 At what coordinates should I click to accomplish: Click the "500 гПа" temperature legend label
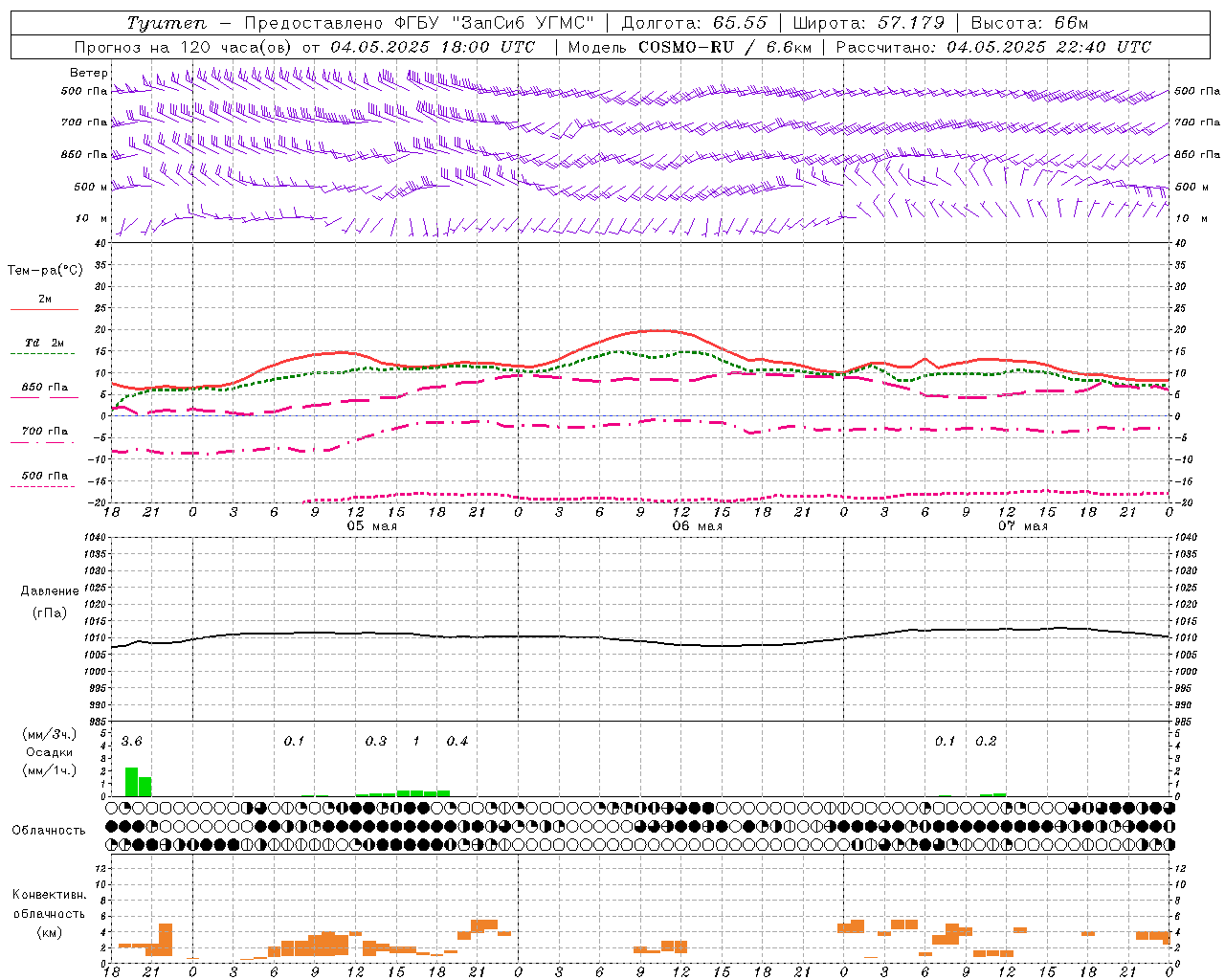point(45,476)
